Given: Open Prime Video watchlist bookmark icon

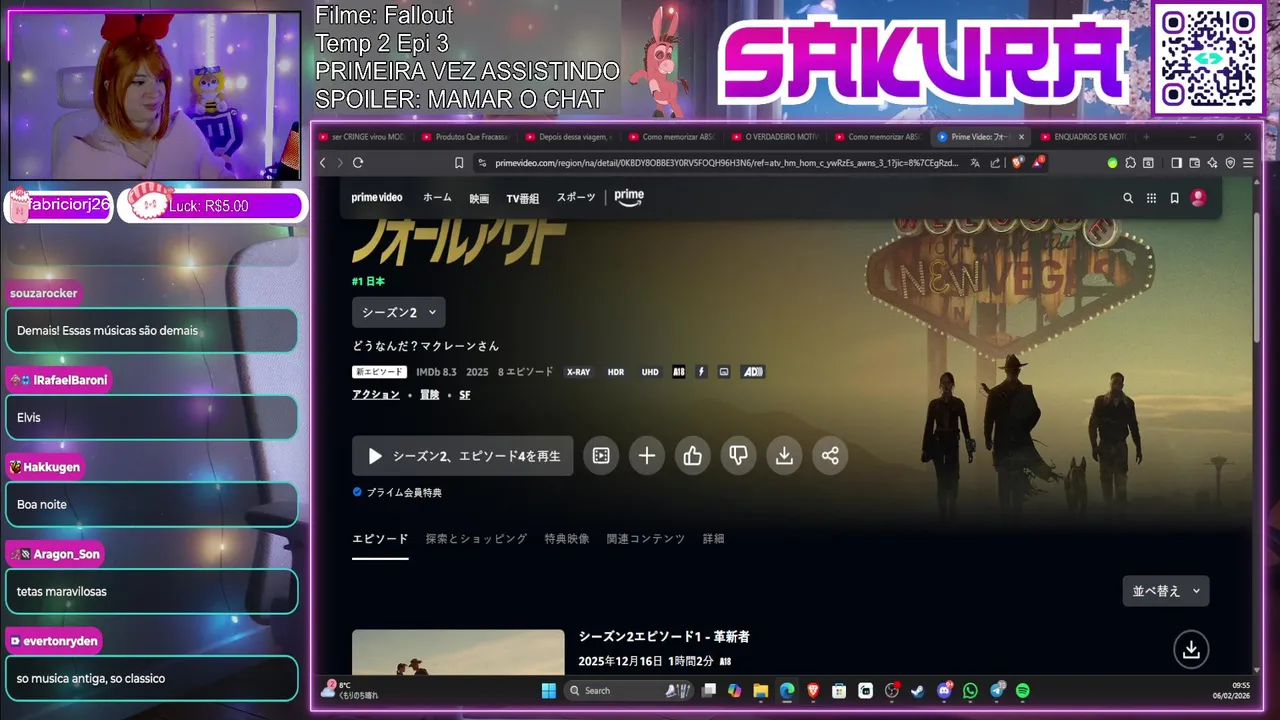Looking at the screenshot, I should point(1175,198).
